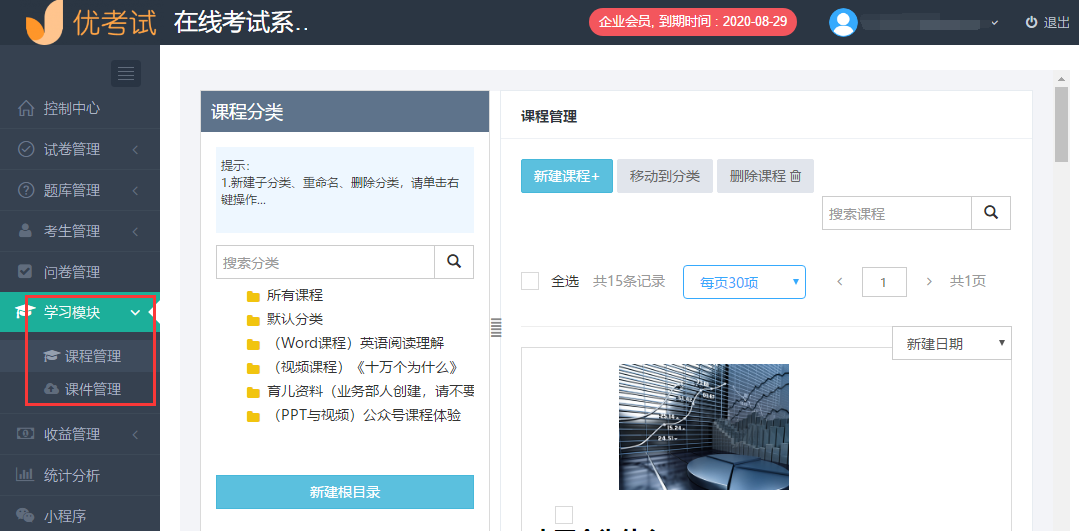The width and height of the screenshot is (1079, 531).
Task: Click the person icon beside 考生管理
Action: (25, 231)
